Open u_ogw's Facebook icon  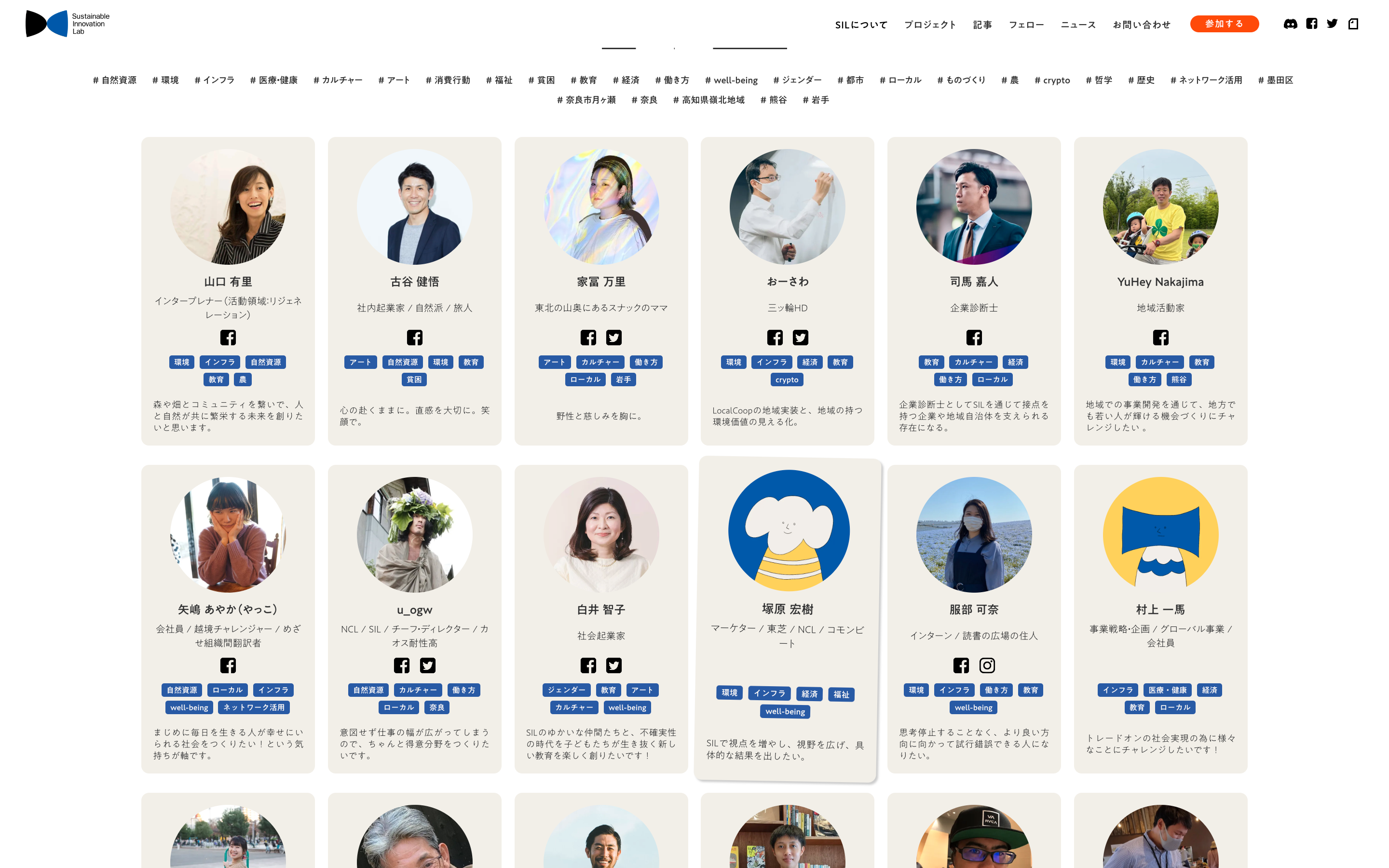point(402,665)
